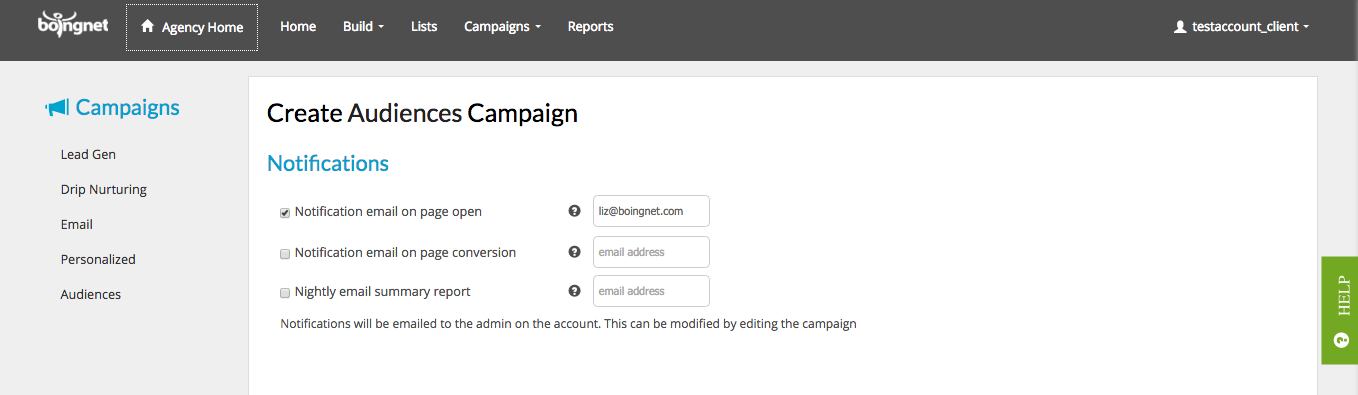Viewport: 1358px width, 395px height.
Task: Click the house icon beside Agency Home
Action: (x=148, y=27)
